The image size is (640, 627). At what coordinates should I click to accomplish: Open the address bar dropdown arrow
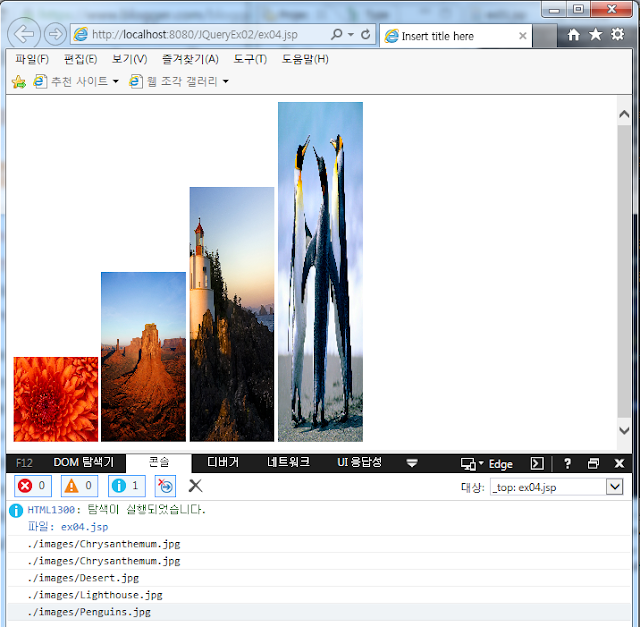[x=351, y=35]
